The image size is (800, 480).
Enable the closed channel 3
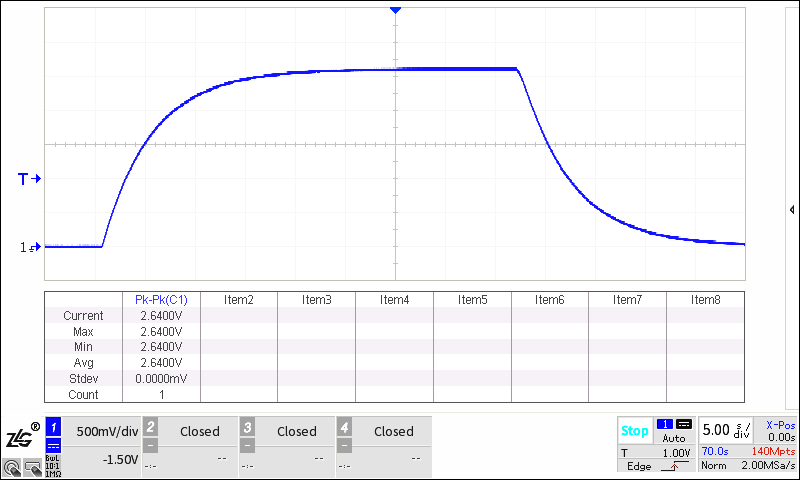coord(287,432)
